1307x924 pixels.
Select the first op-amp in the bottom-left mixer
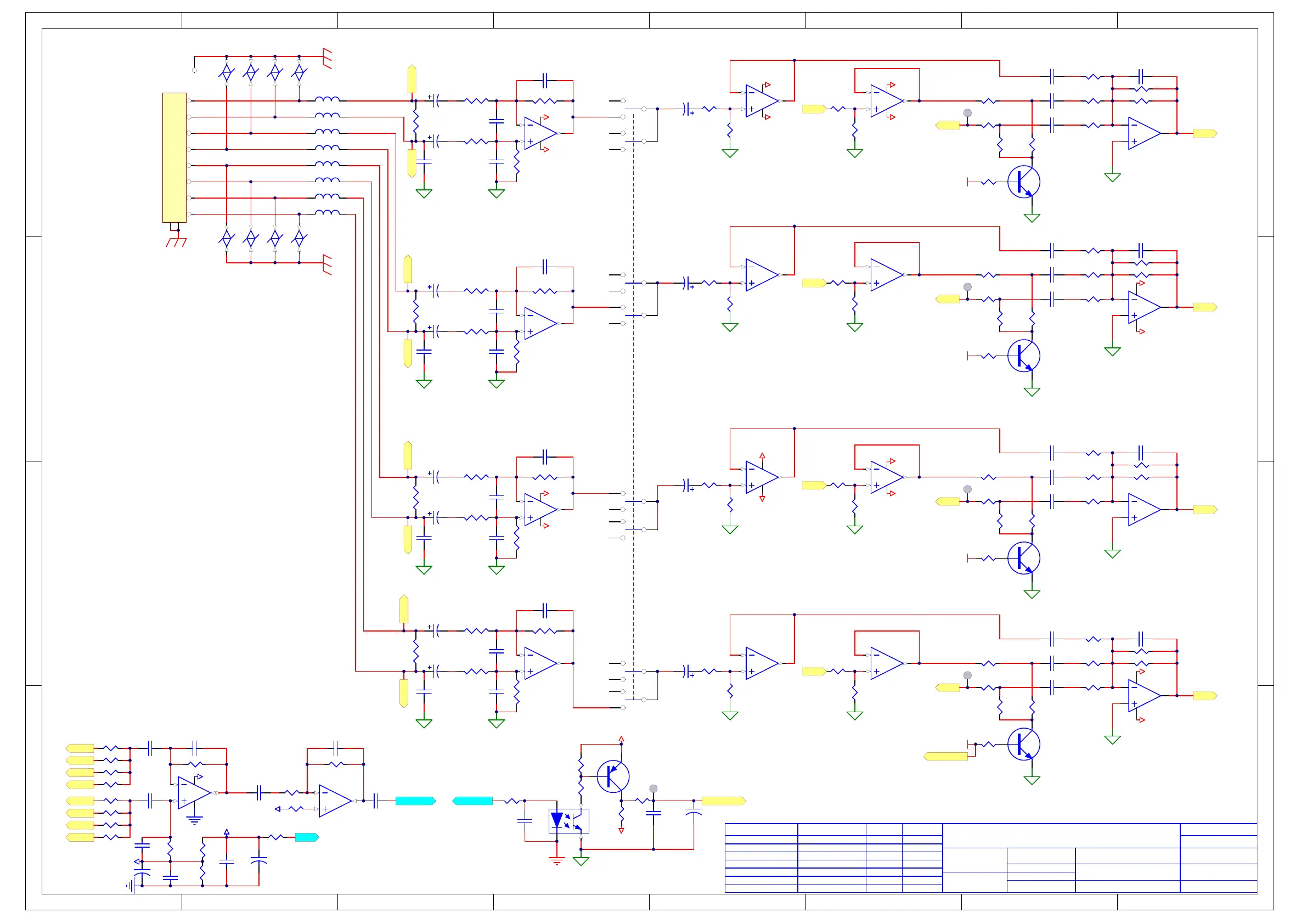click(195, 792)
